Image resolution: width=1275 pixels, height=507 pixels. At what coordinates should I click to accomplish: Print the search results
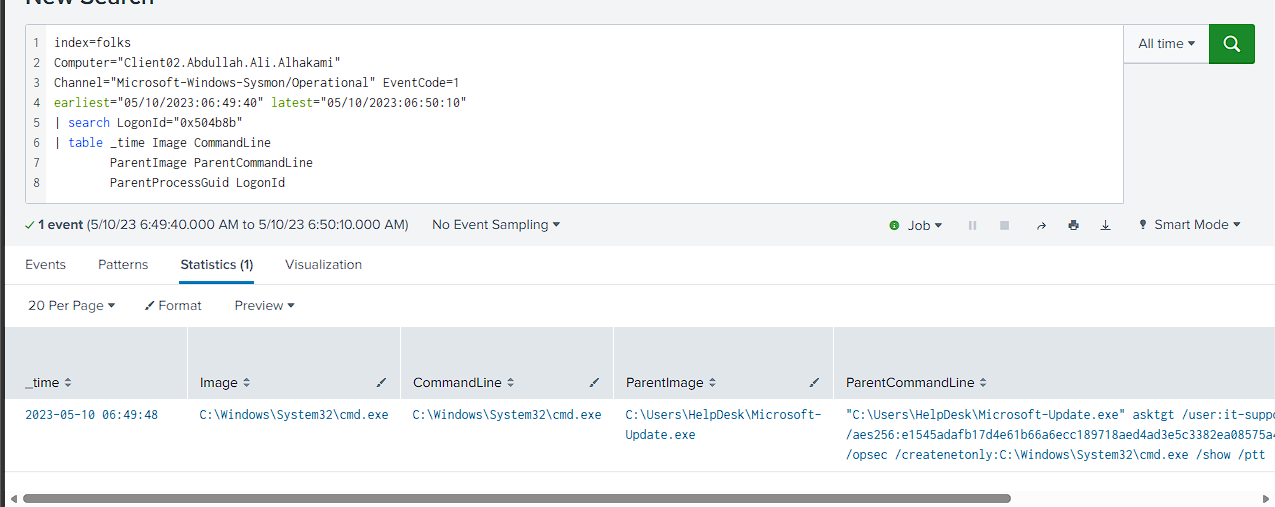coord(1073,225)
